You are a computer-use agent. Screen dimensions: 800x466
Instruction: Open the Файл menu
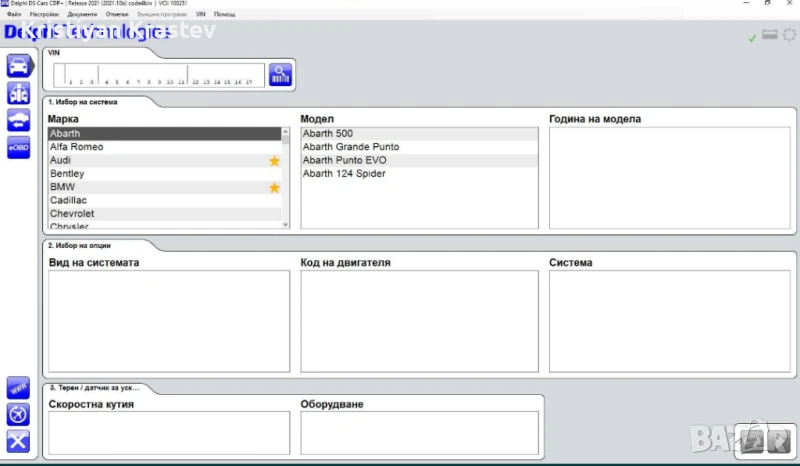14,15
